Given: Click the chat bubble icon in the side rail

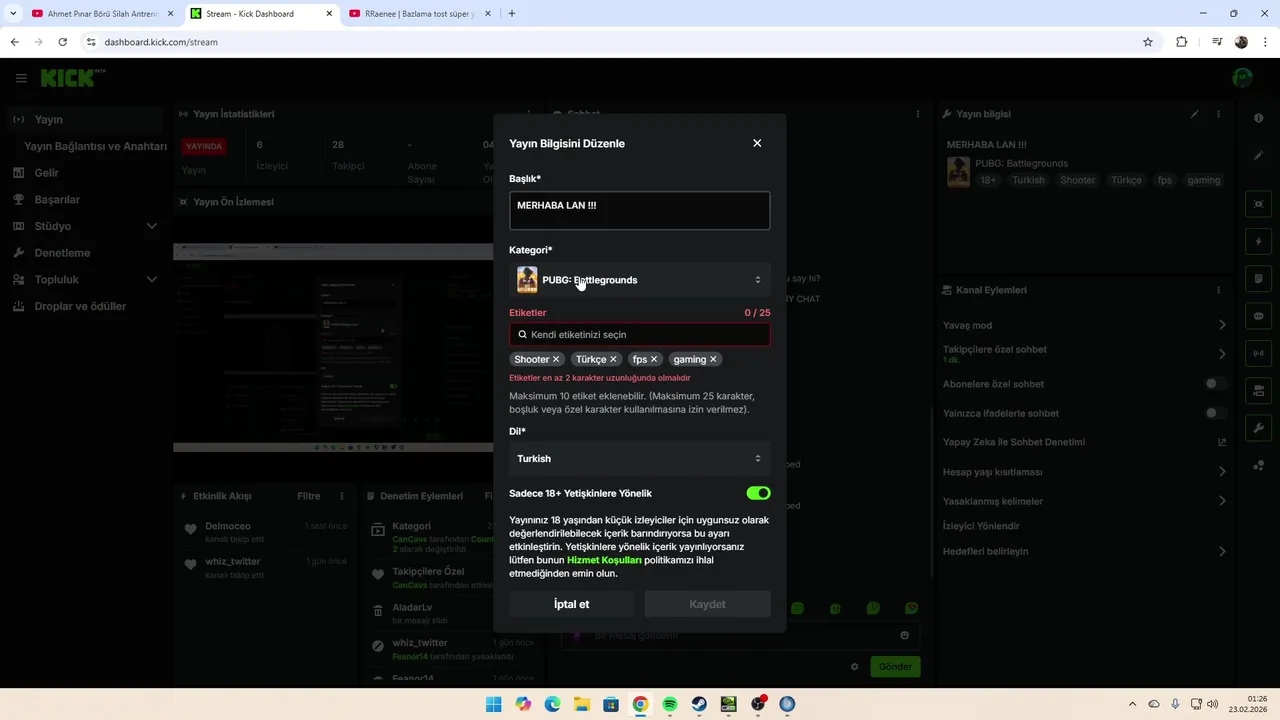Looking at the screenshot, I should 1258,316.
